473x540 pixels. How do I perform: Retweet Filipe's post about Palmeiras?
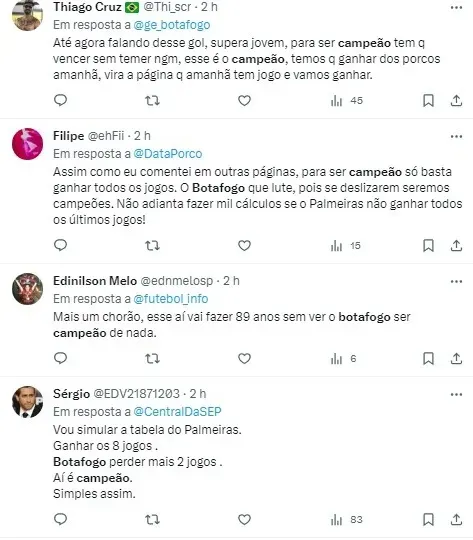152,246
